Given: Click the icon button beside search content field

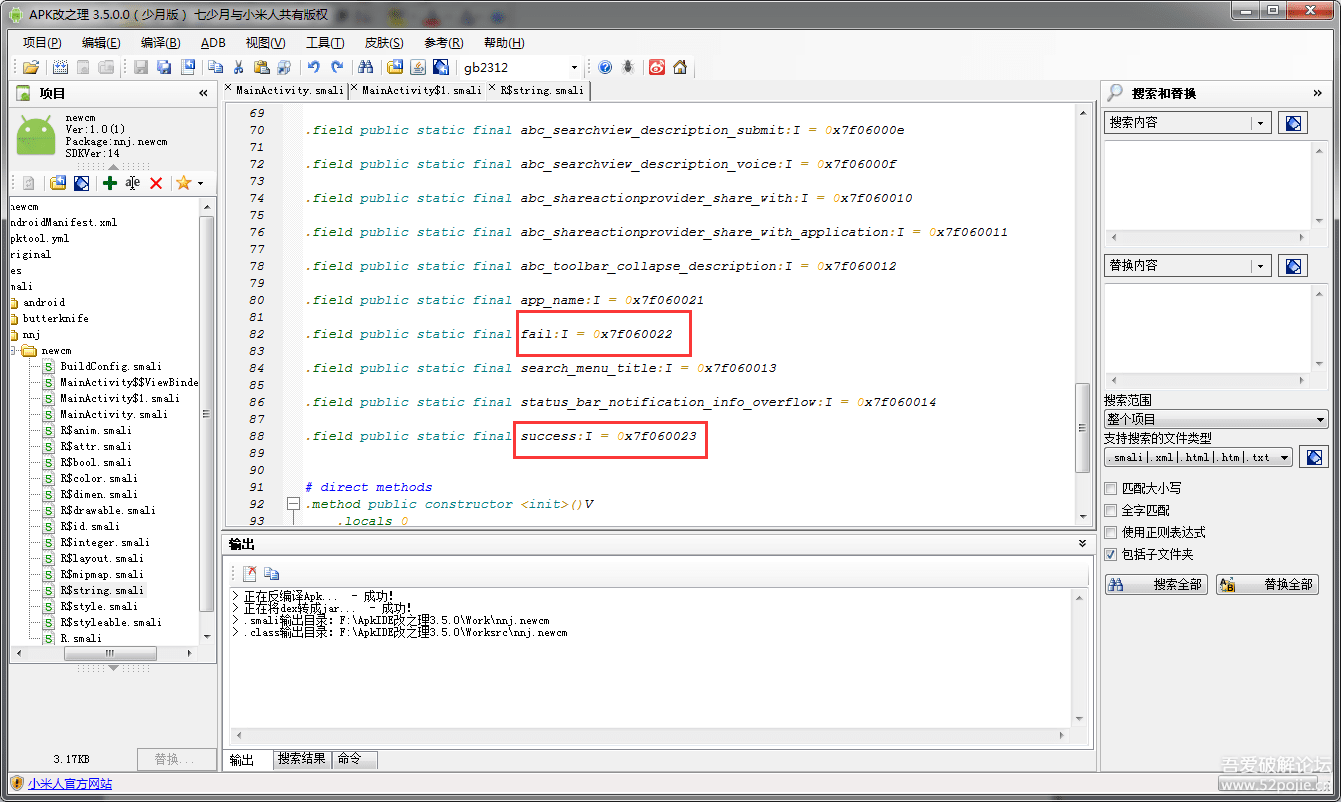Looking at the screenshot, I should [1293, 123].
